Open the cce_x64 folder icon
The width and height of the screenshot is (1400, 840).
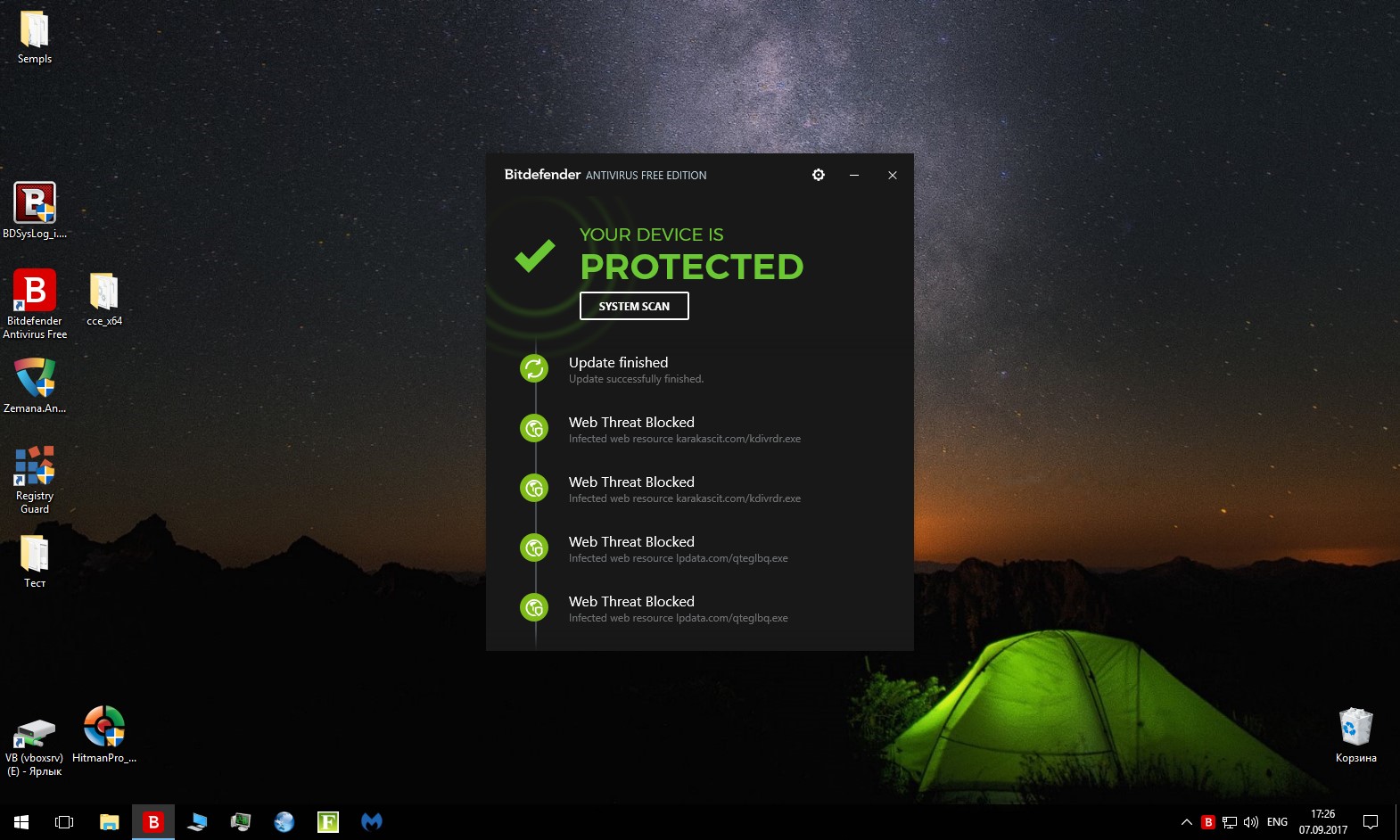tap(104, 299)
